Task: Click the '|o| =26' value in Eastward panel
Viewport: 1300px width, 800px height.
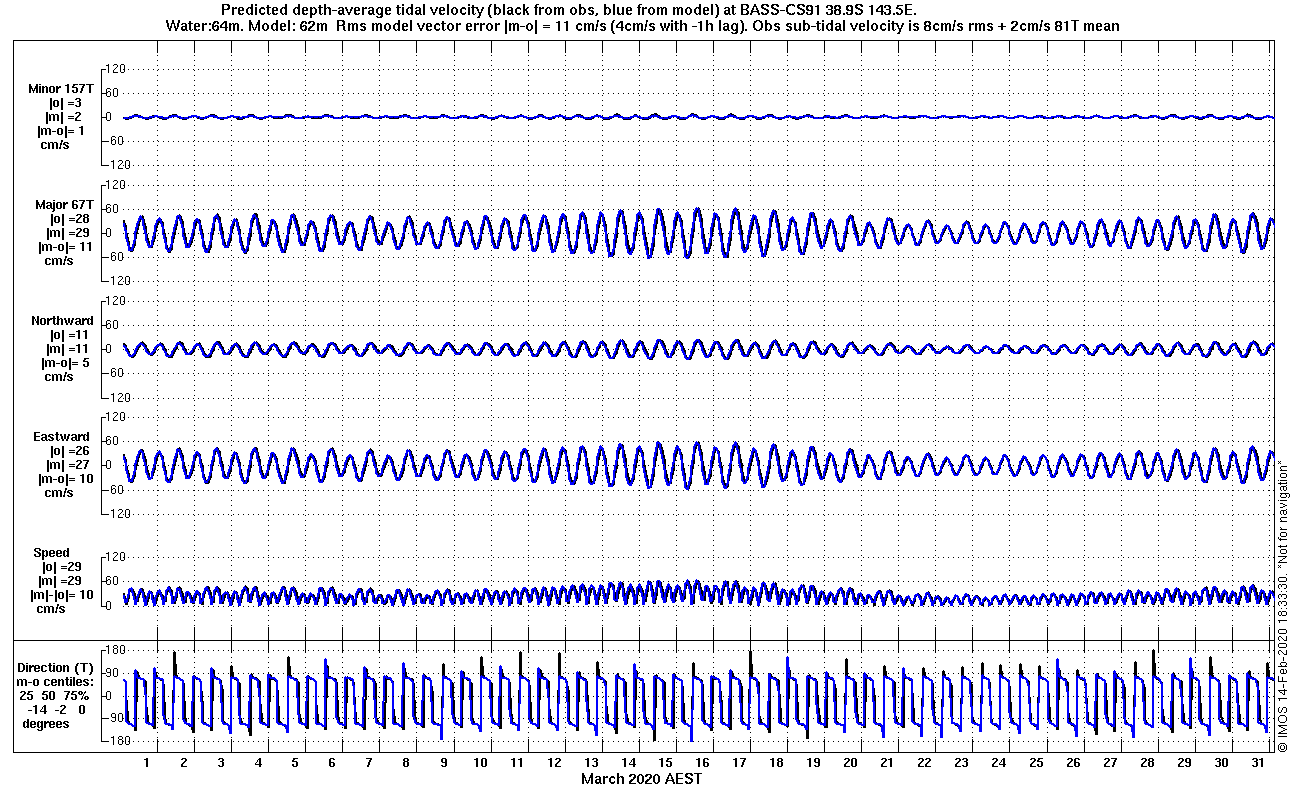Action: 71,451
